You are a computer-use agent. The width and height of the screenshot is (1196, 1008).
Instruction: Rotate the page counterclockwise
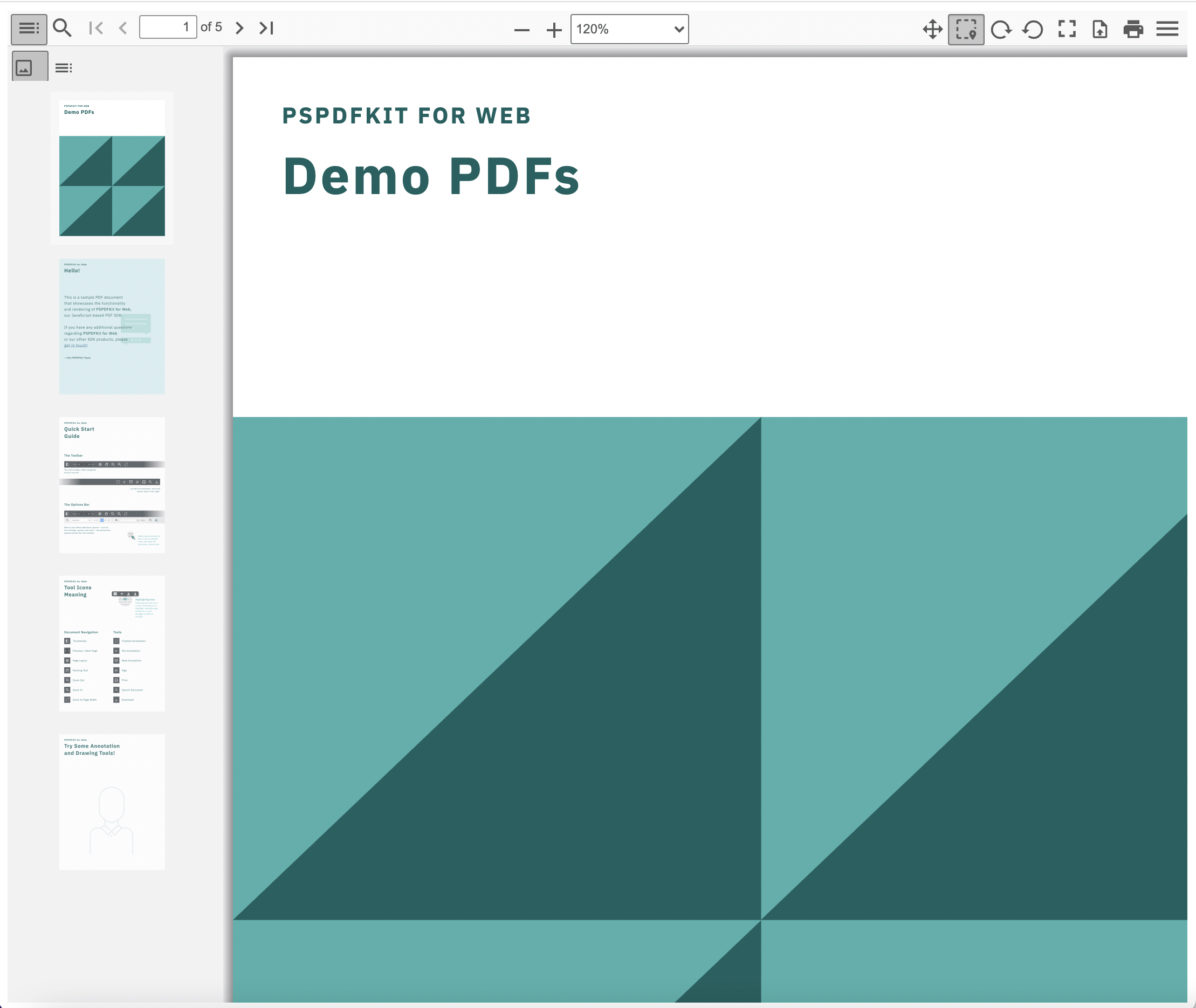pos(1033,27)
